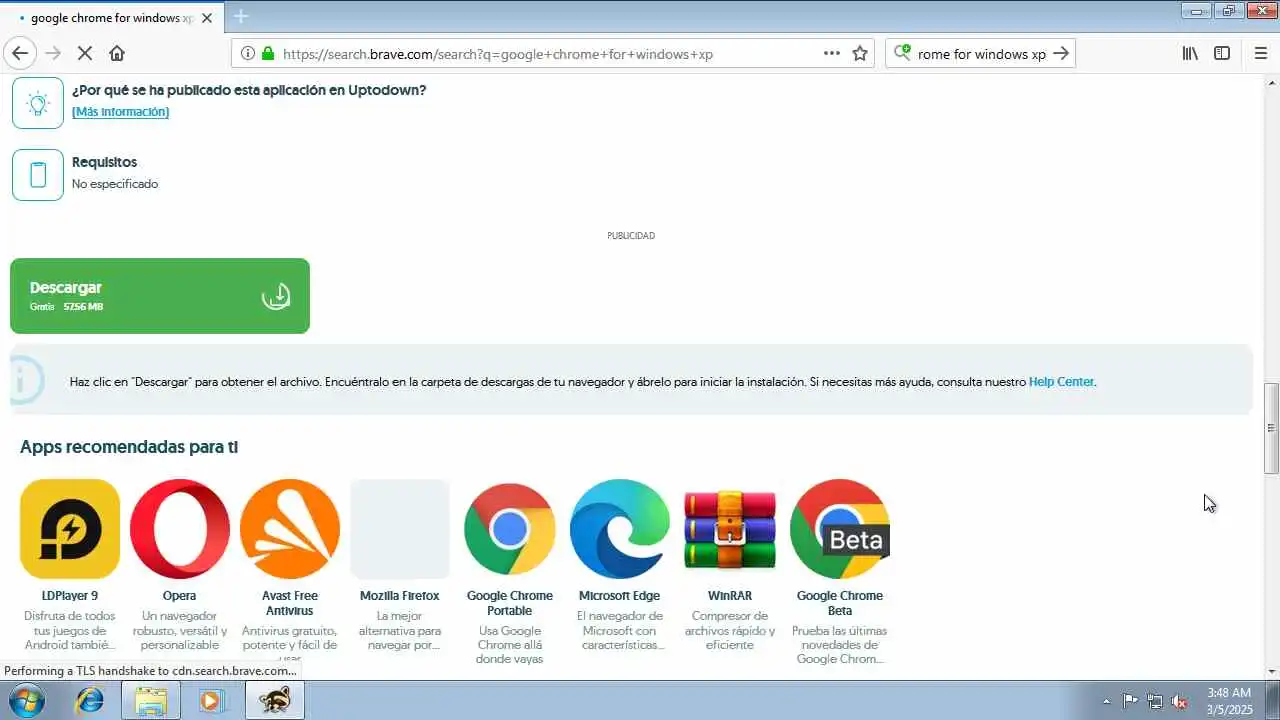Click the Apps recomendadas para ti heading

(129, 447)
